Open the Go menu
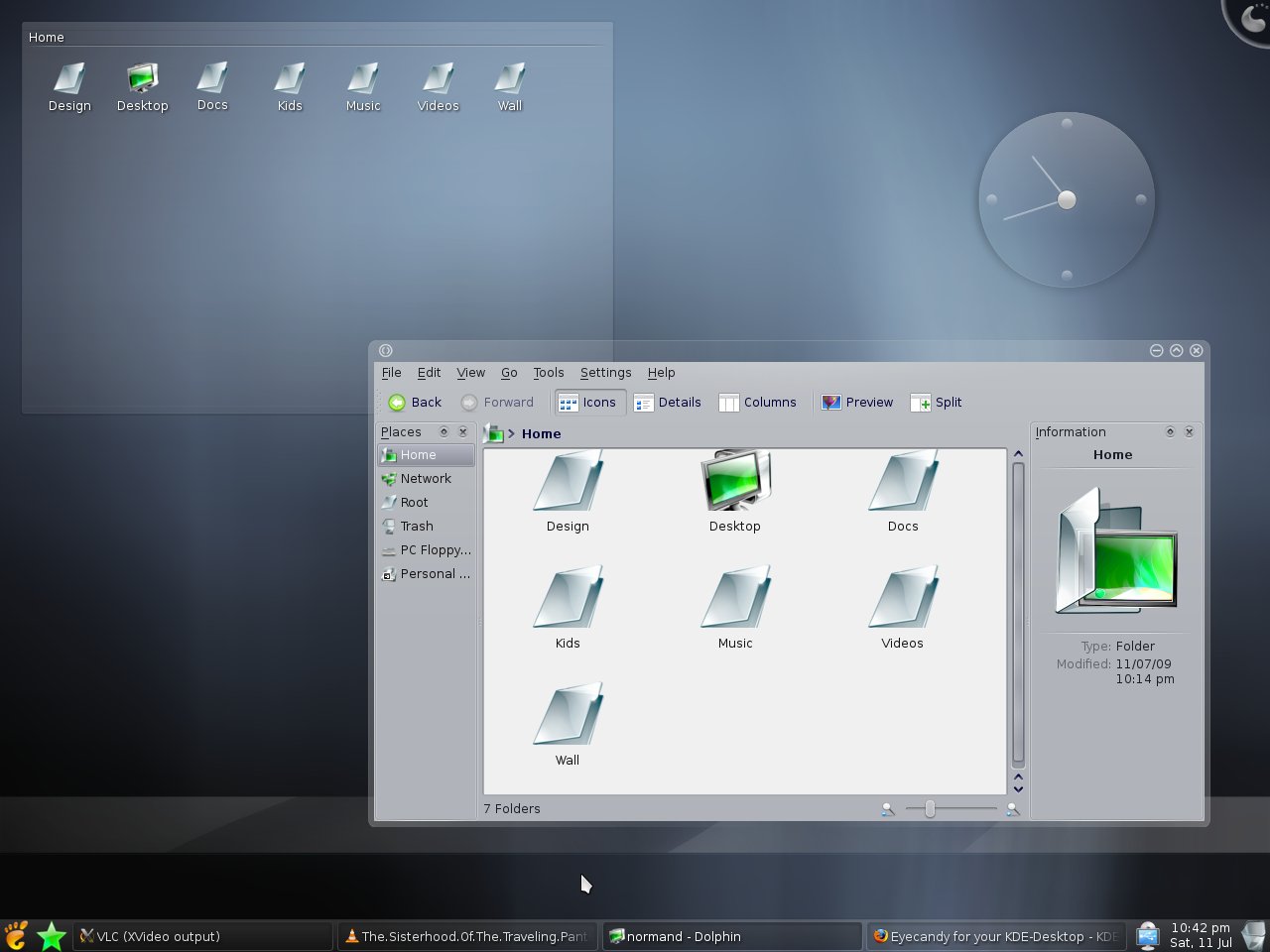1270x952 pixels. tap(509, 373)
